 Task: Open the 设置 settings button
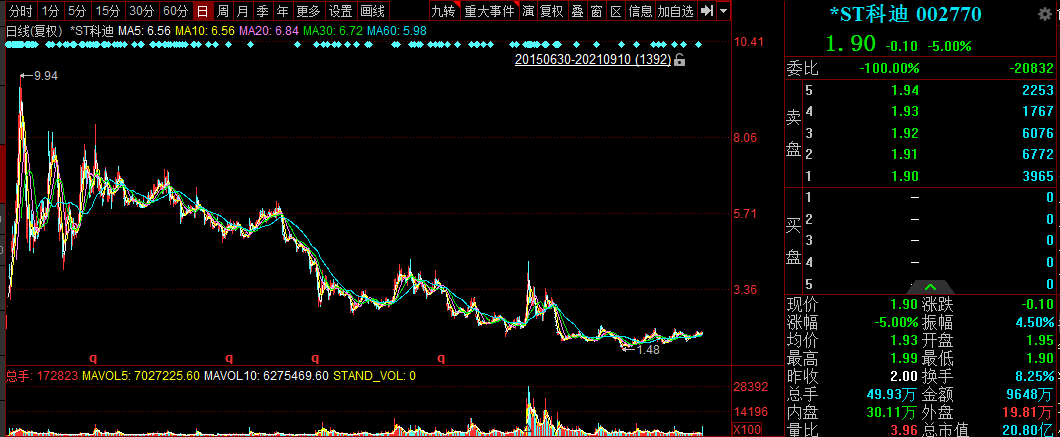[x=340, y=11]
